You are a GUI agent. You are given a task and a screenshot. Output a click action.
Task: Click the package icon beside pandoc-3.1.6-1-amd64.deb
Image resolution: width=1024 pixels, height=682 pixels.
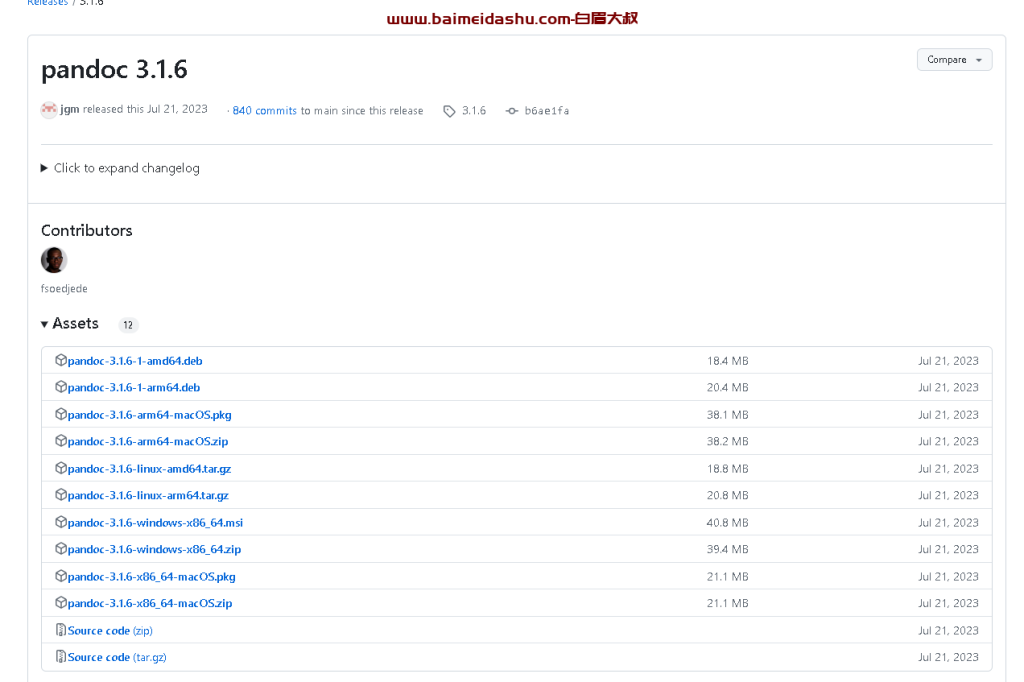pyautogui.click(x=59, y=360)
